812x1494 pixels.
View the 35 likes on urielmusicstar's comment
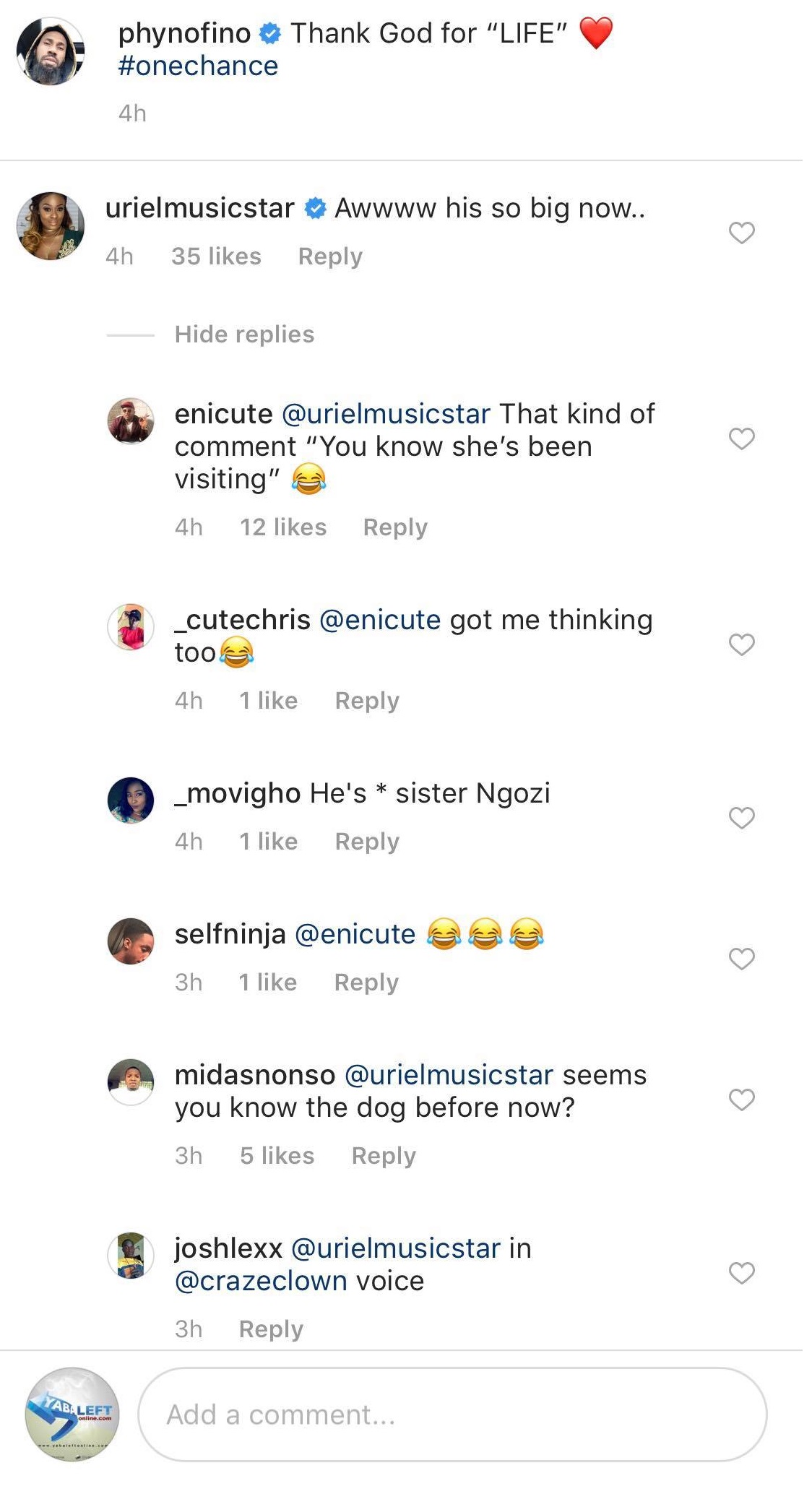click(216, 256)
